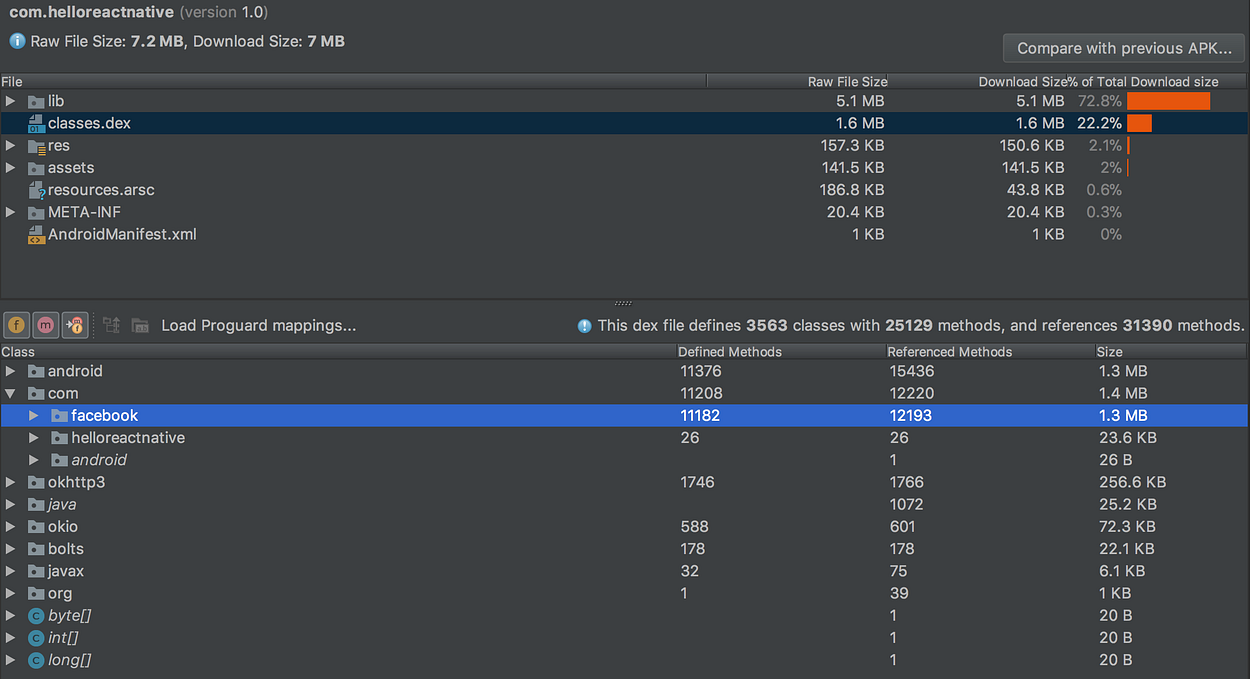Click the resources.arsc file icon

tap(37, 190)
